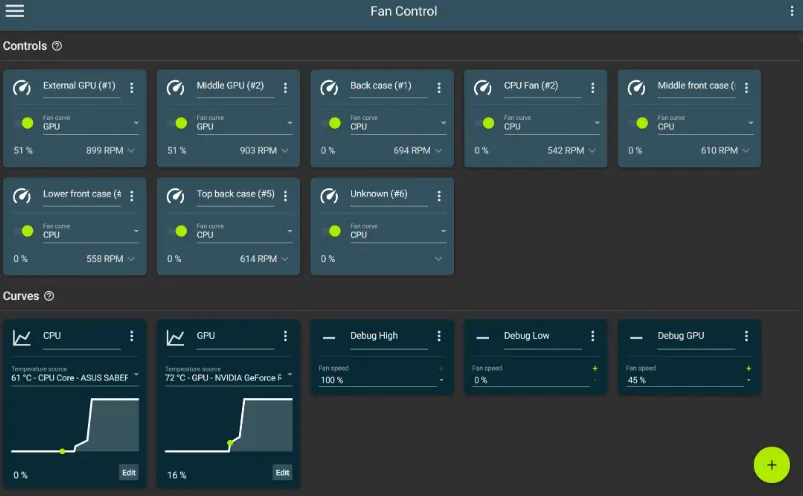Open options menu for External GPU (#1)

(132, 88)
